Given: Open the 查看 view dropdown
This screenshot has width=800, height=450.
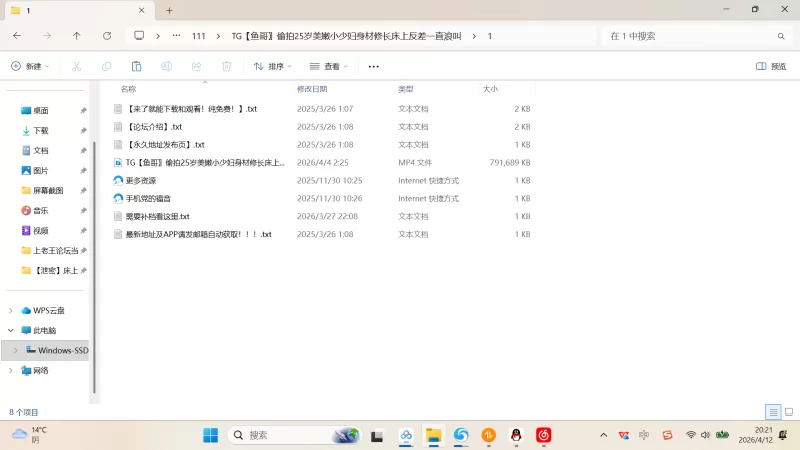Looking at the screenshot, I should tap(328, 66).
